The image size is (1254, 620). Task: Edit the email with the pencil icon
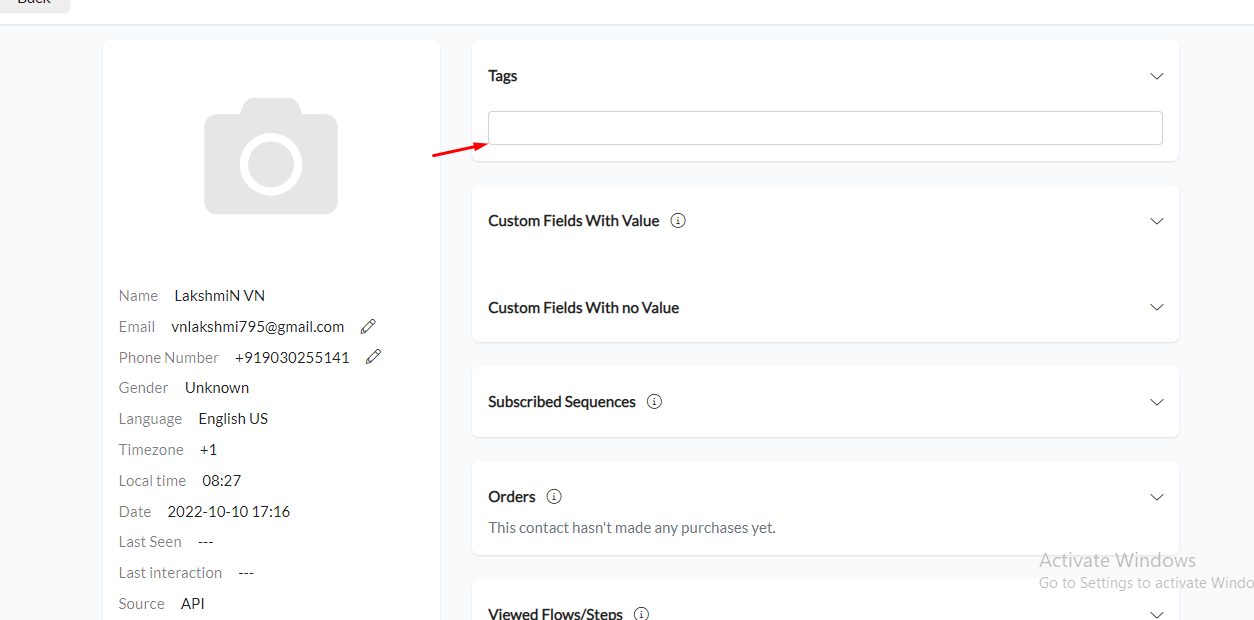click(x=368, y=326)
